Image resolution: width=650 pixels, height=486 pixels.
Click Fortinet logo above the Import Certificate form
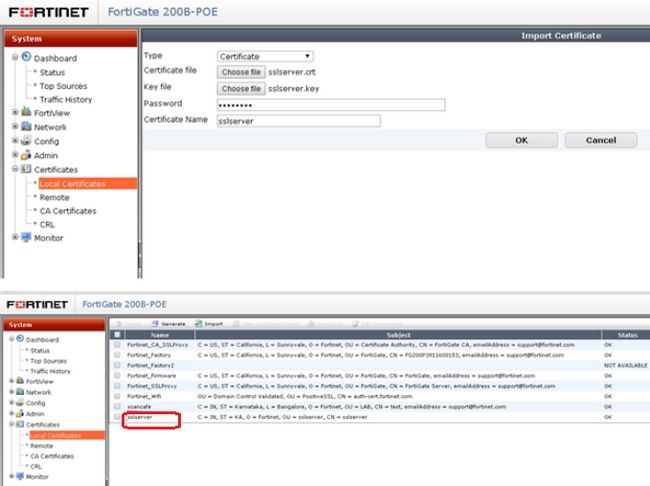(49, 12)
